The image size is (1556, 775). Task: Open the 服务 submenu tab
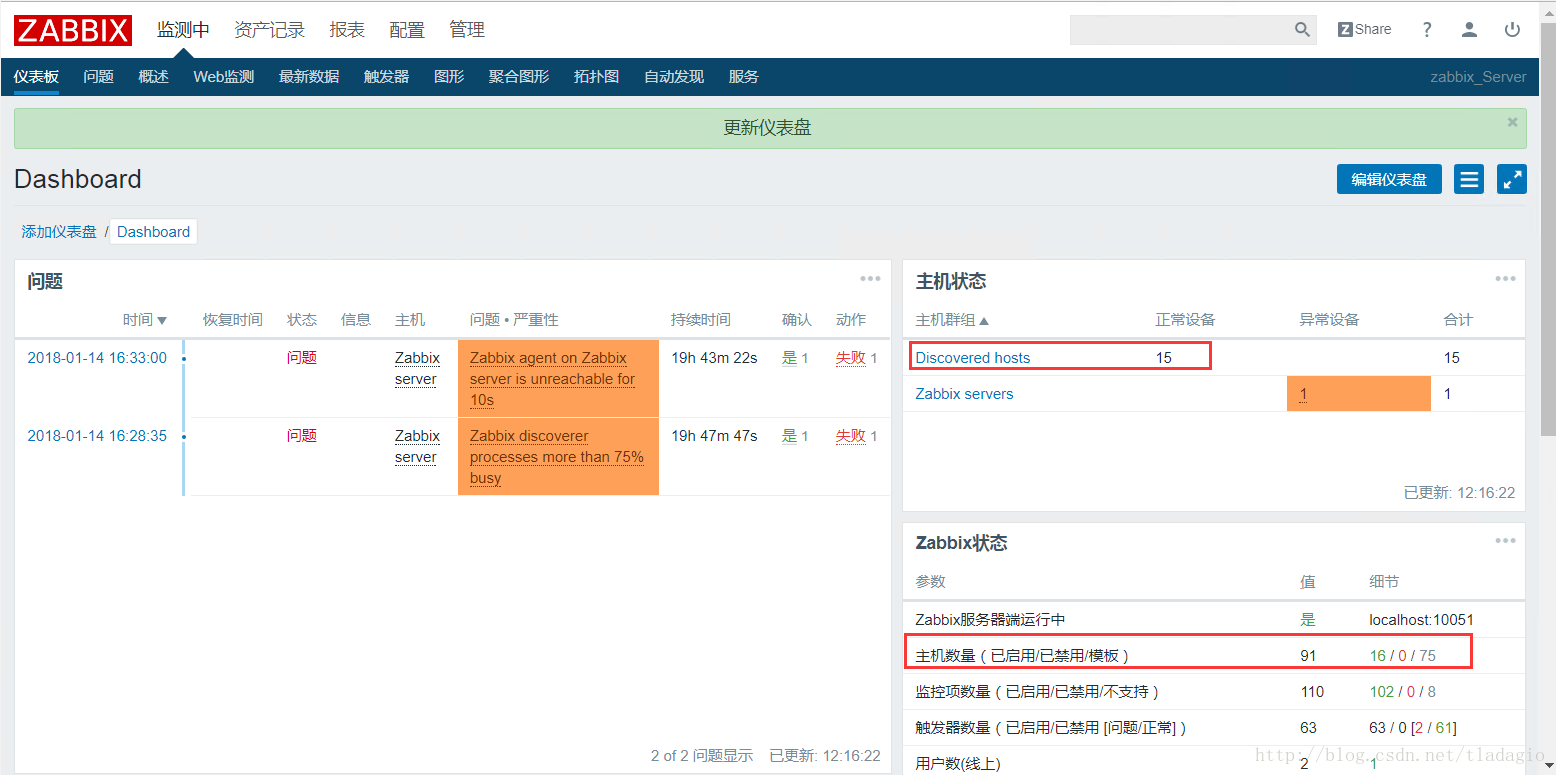pos(744,77)
